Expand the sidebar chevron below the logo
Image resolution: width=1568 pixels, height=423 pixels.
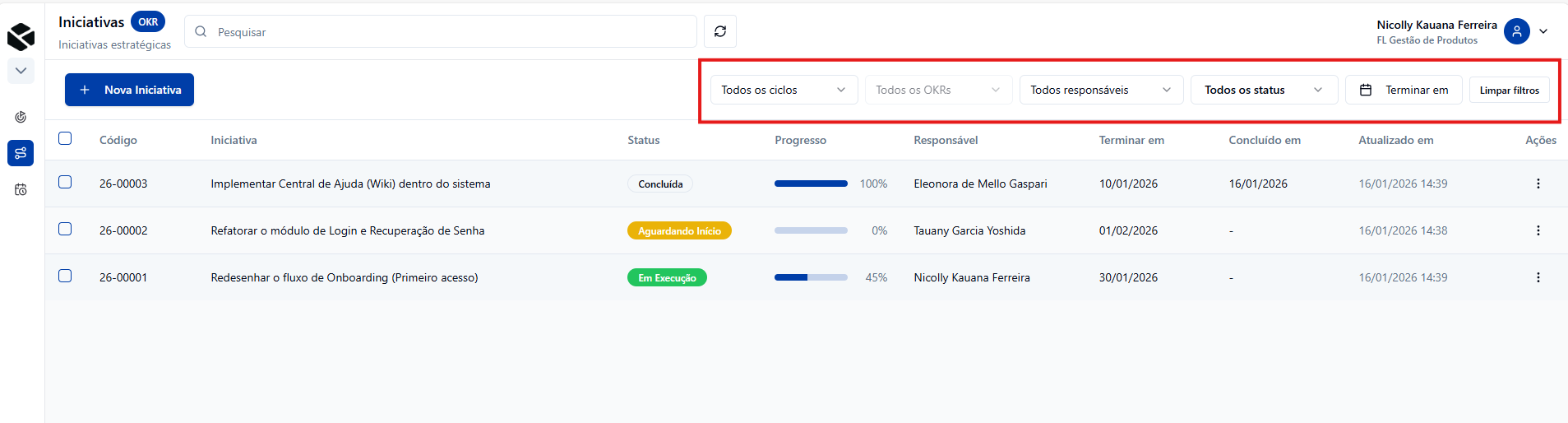(21, 71)
